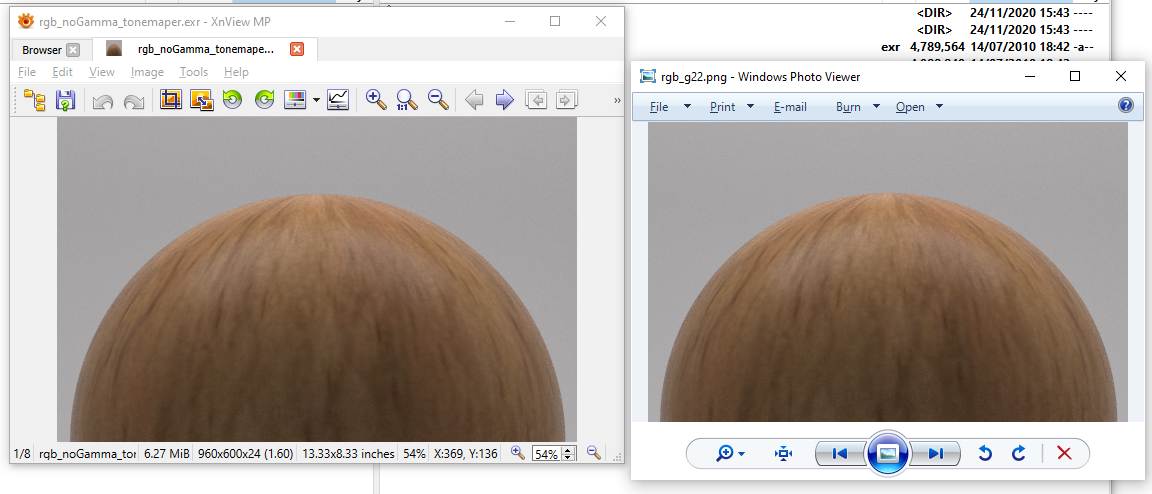
Task: Click the Save icon in XnView toolbar
Action: point(66,100)
